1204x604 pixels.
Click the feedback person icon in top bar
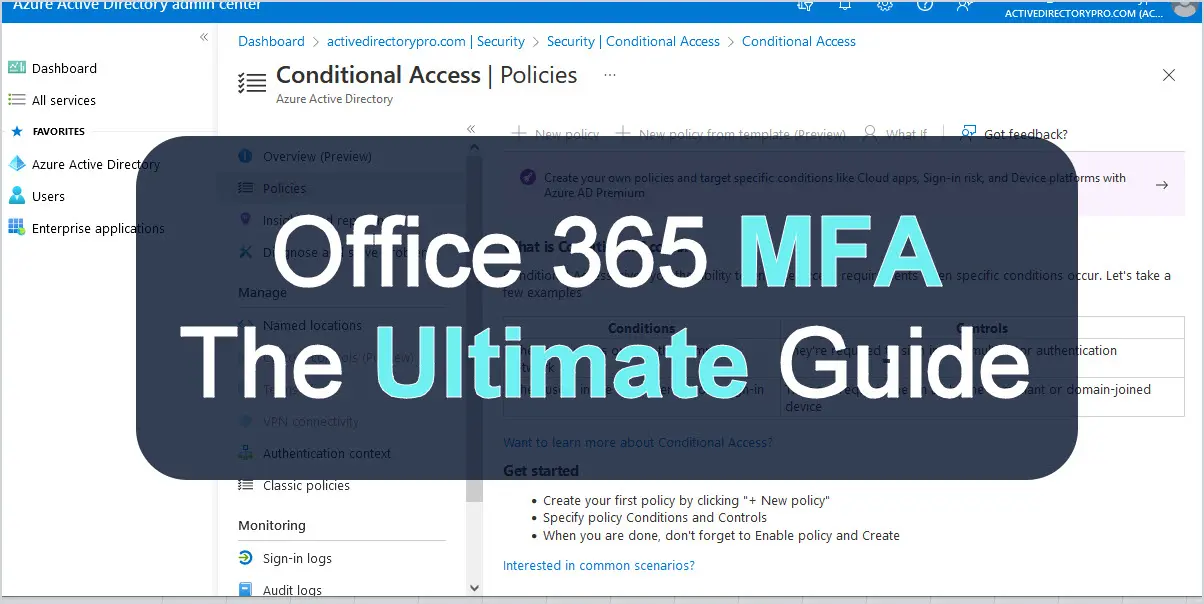tap(964, 5)
